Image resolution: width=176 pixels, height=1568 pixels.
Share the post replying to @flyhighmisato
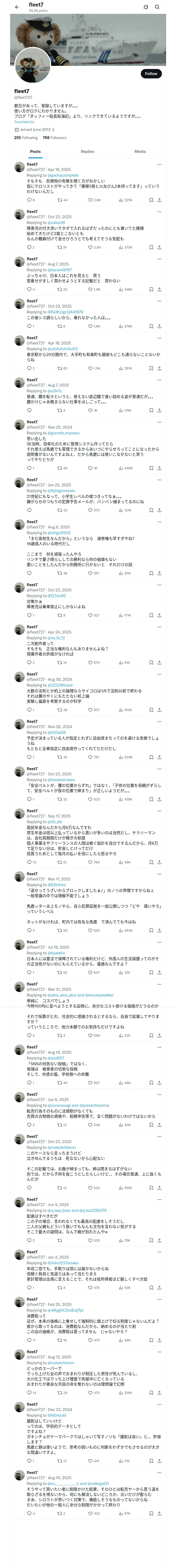tap(159, 510)
